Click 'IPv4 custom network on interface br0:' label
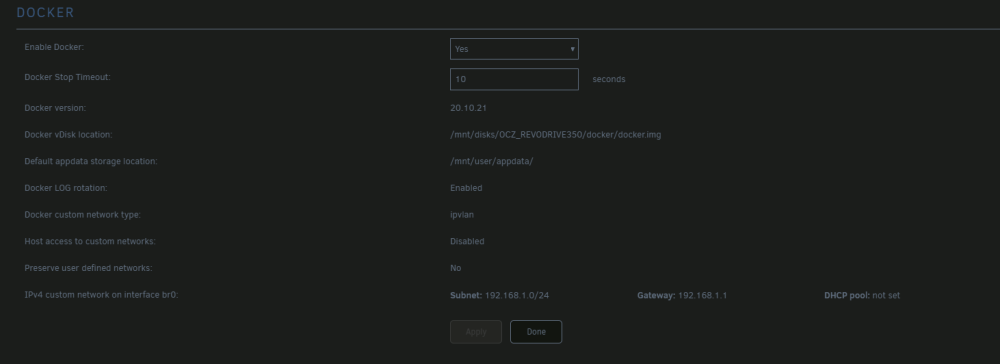1000x364 pixels. (x=101, y=295)
